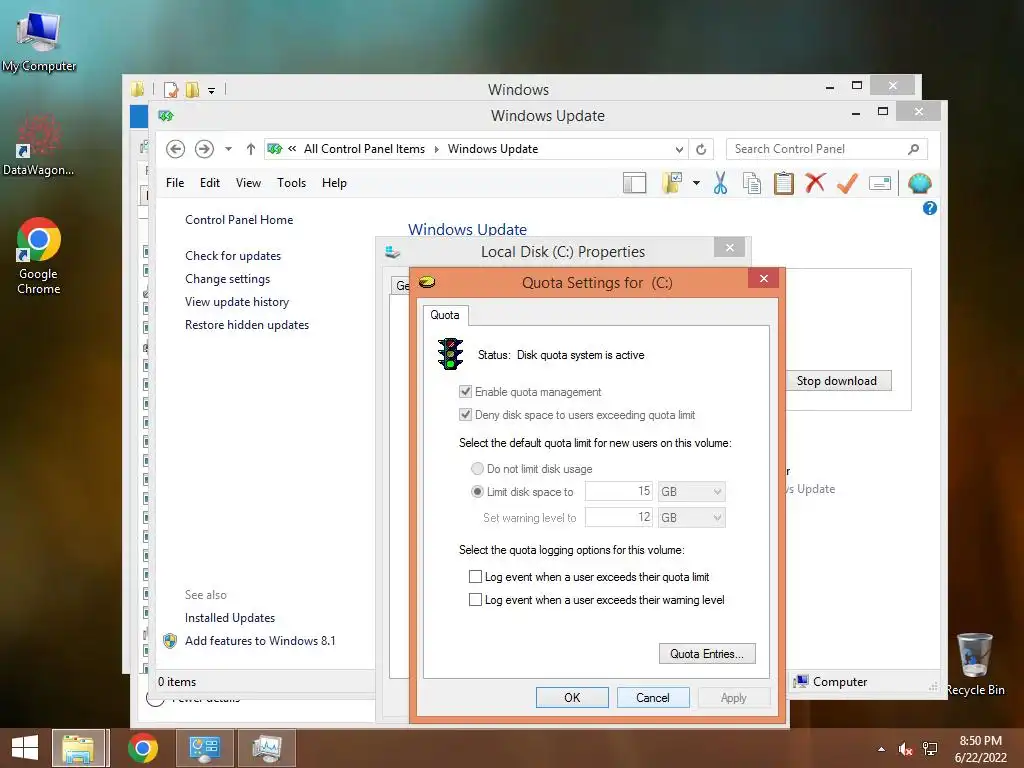
Task: Check Log event when user exceeds warning level
Action: tap(475, 600)
